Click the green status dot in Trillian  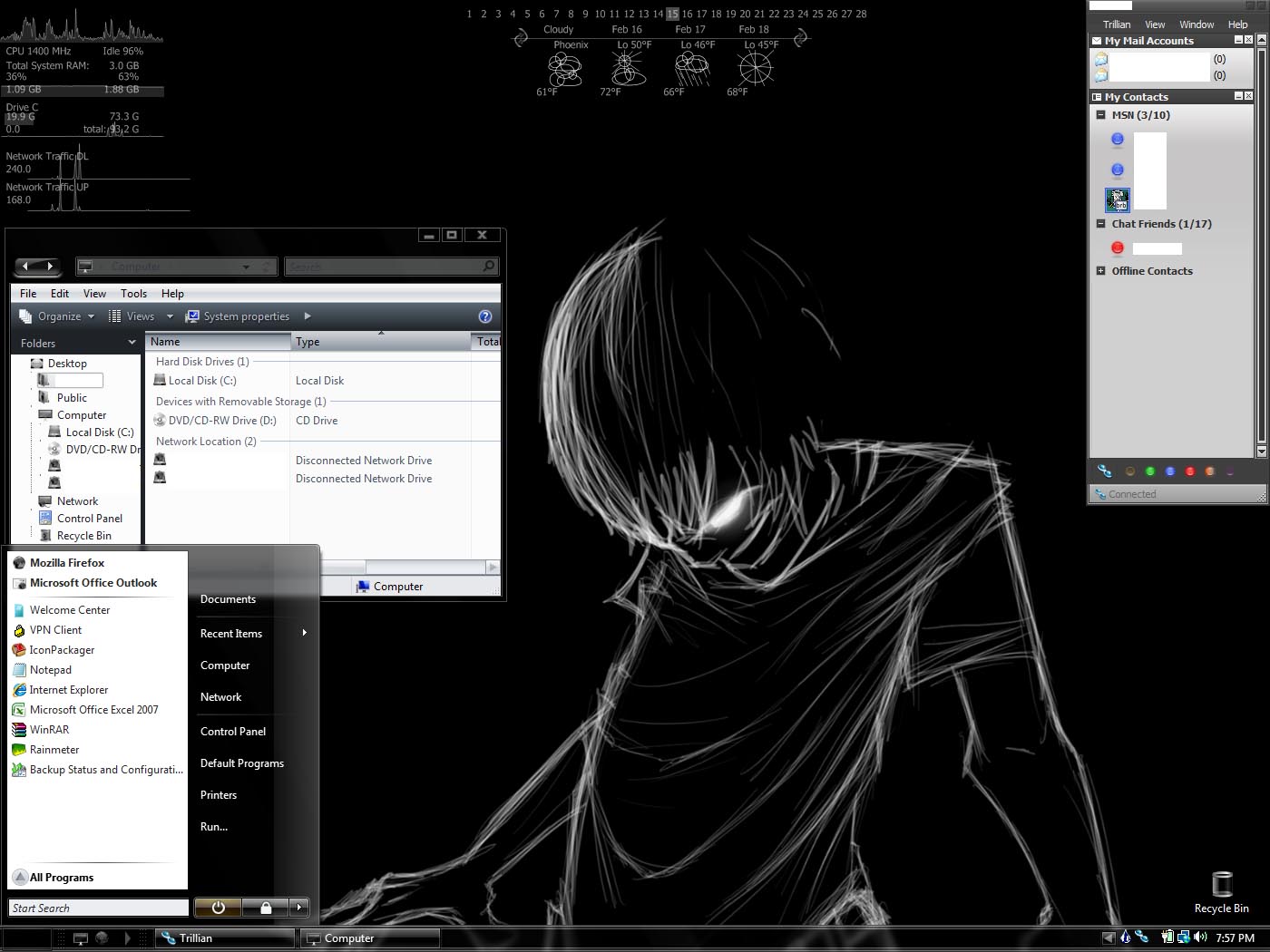tap(1150, 471)
